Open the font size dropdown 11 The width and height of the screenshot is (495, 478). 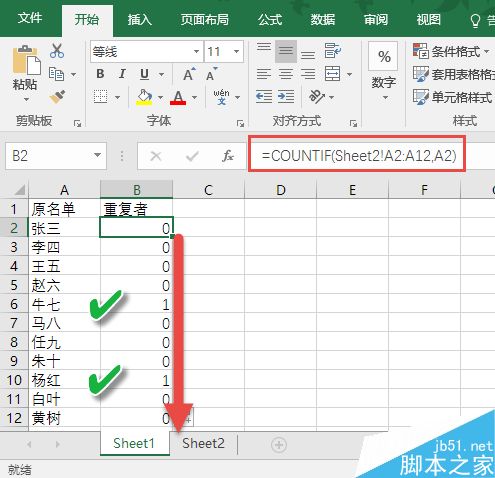[x=236, y=51]
